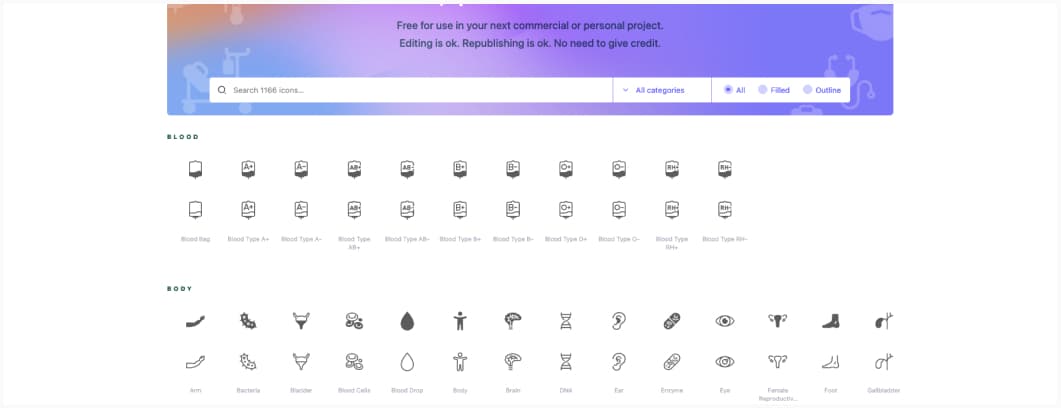Open the All categories dropdown
Screen dimensions: 1061x408
click(x=661, y=90)
